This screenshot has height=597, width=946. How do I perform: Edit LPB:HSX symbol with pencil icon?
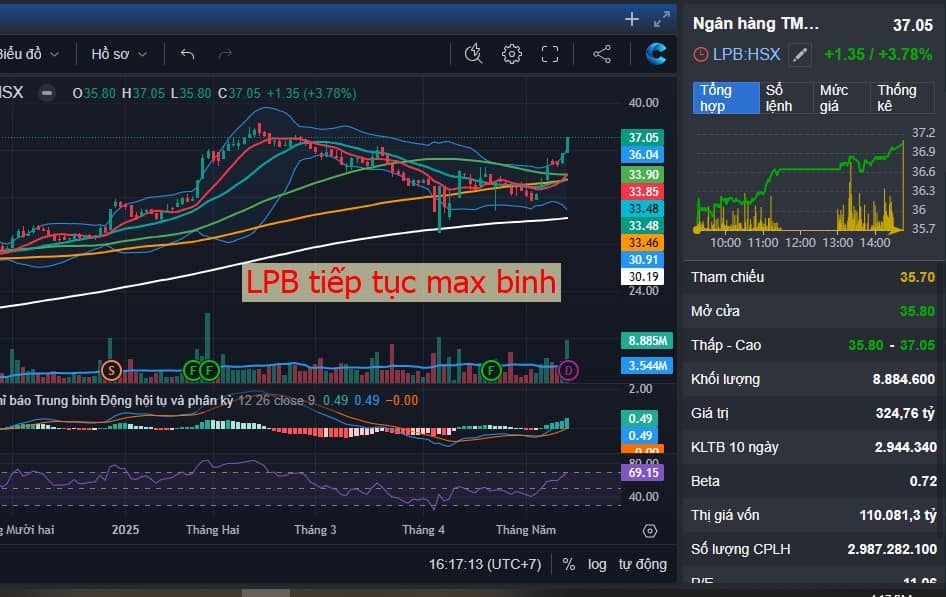(x=799, y=55)
